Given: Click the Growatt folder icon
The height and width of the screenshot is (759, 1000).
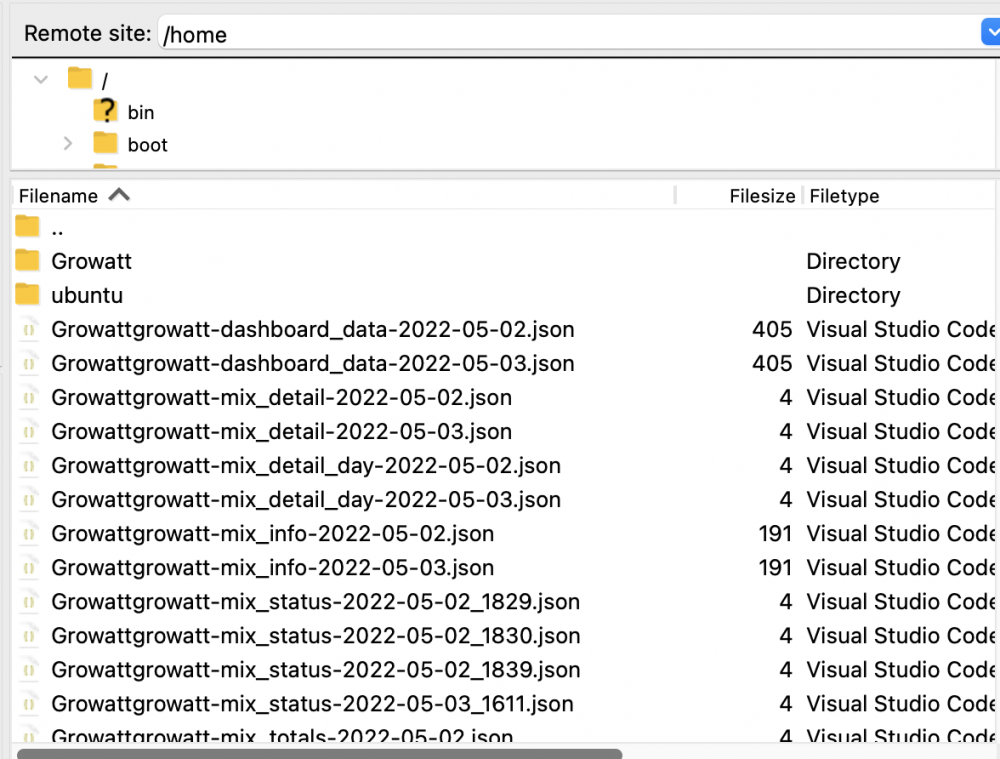Looking at the screenshot, I should [x=28, y=261].
